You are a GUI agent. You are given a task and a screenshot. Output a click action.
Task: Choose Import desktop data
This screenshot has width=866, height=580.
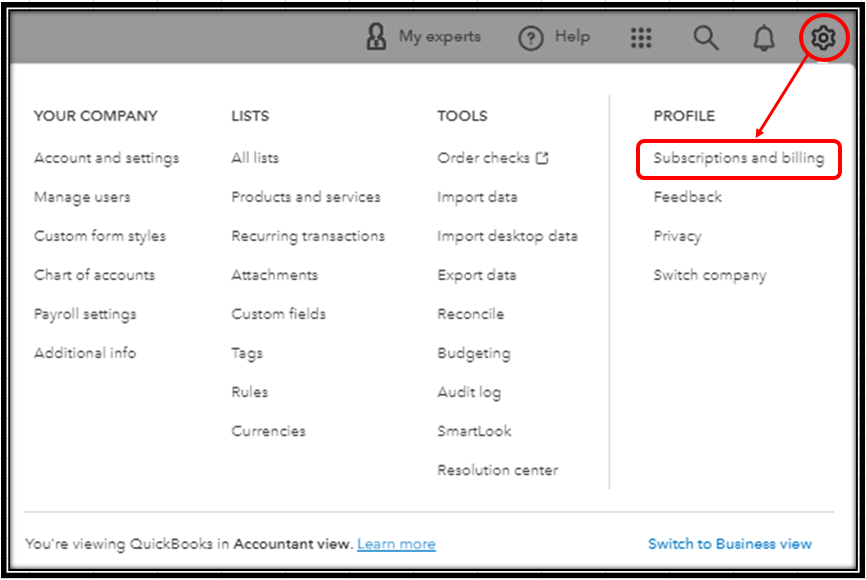(x=508, y=236)
